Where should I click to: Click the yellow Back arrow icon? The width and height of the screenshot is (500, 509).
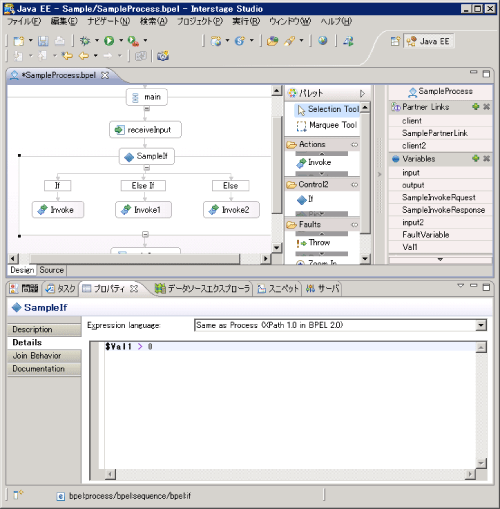pos(83,56)
